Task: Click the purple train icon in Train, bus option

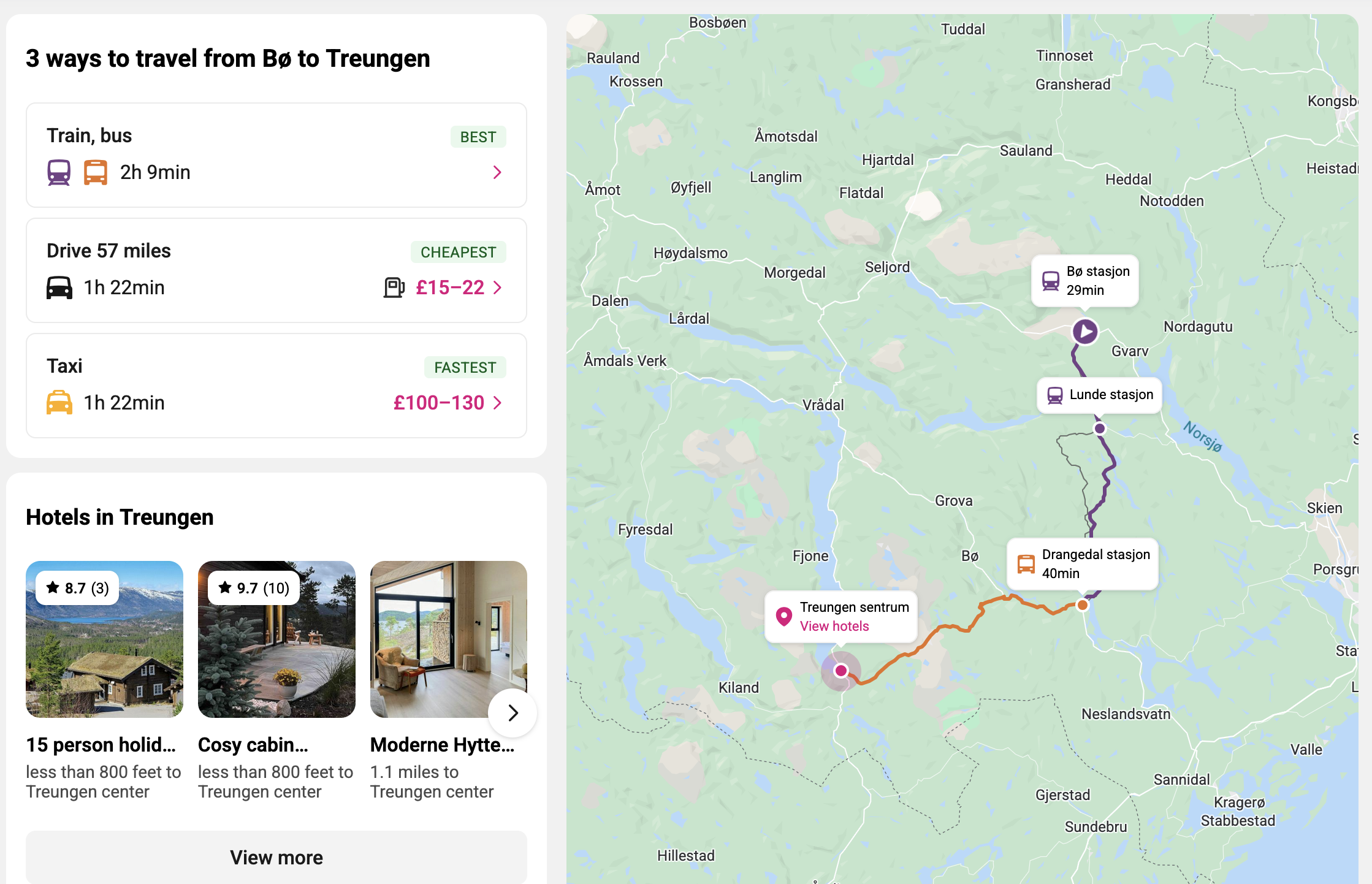Action: coord(59,172)
